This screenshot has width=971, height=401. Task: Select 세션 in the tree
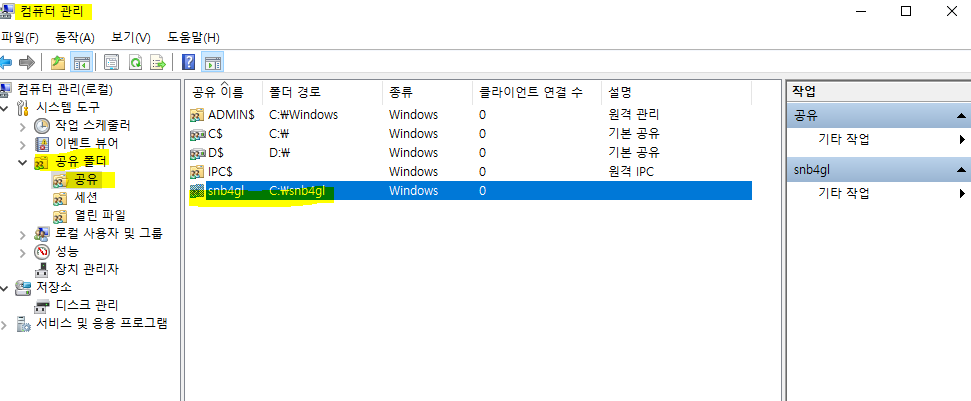pos(85,198)
